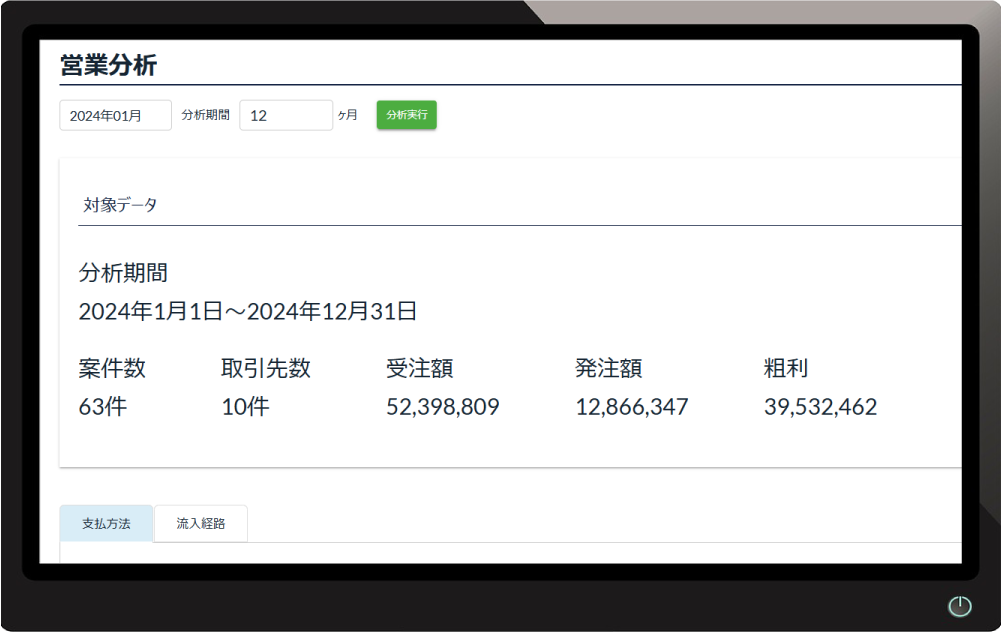Open the 2024年01月 month picker field

pos(115,115)
